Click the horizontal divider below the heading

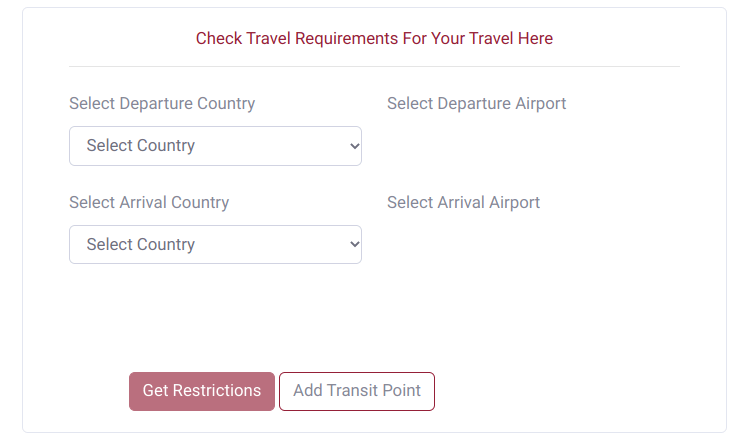(374, 67)
